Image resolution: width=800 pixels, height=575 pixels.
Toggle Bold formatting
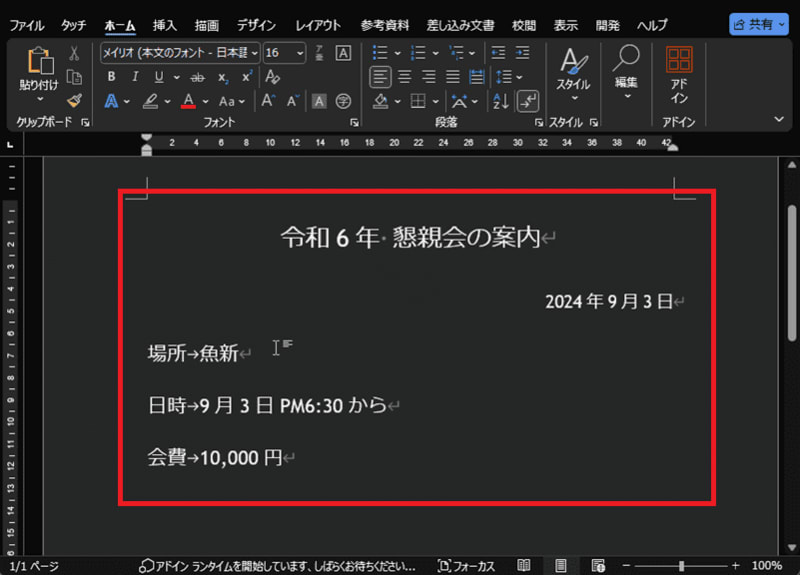click(x=112, y=77)
